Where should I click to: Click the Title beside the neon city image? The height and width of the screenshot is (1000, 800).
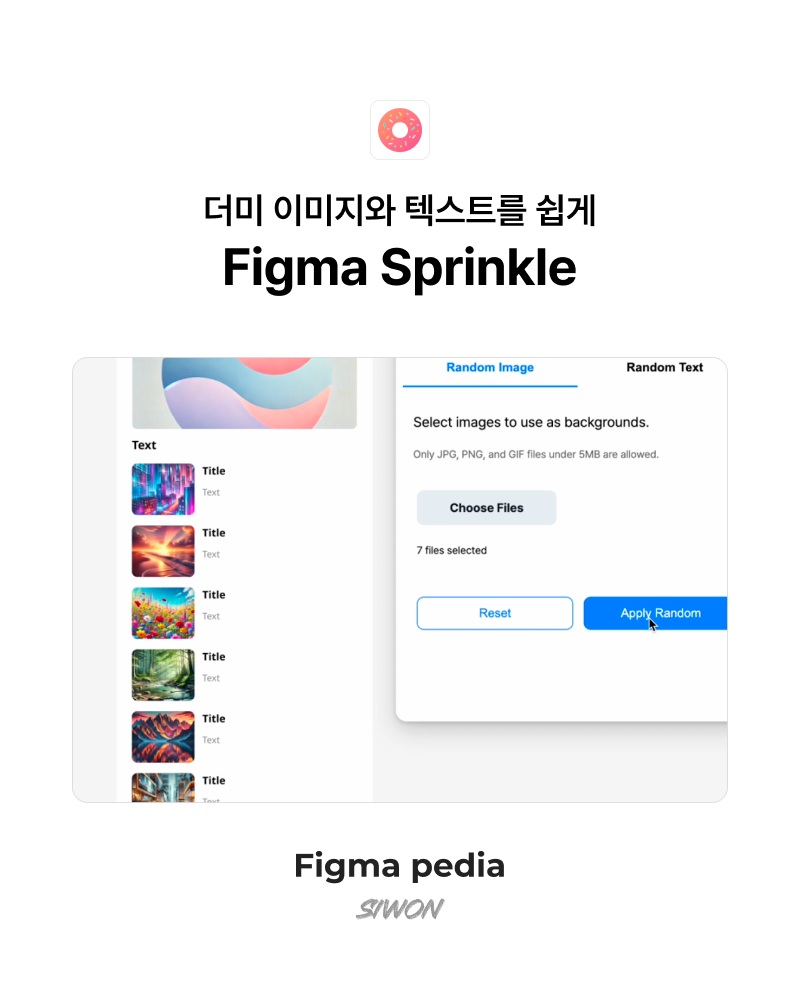pyautogui.click(x=214, y=471)
